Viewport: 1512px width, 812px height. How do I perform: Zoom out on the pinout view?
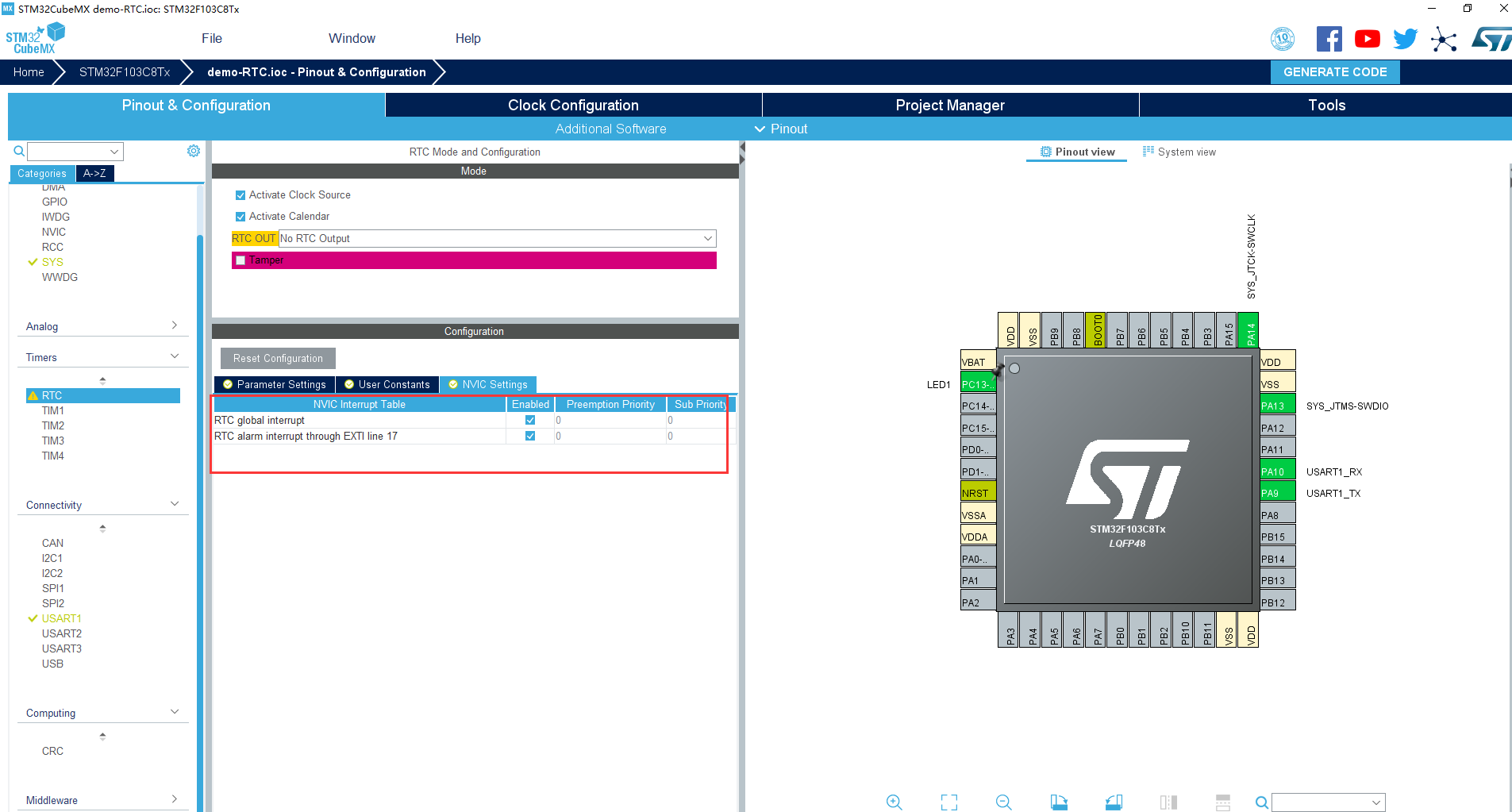tap(1003, 802)
